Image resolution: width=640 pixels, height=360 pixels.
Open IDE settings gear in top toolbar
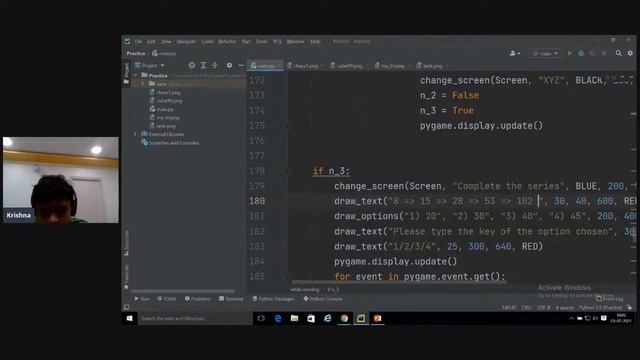[x=630, y=53]
